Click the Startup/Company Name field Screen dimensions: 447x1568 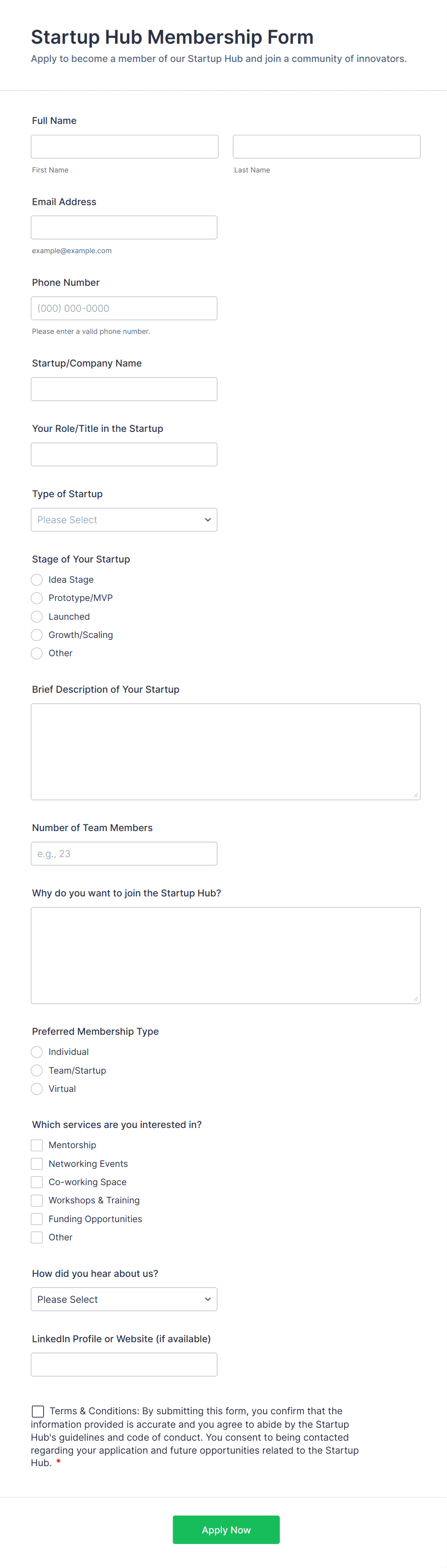point(124,389)
